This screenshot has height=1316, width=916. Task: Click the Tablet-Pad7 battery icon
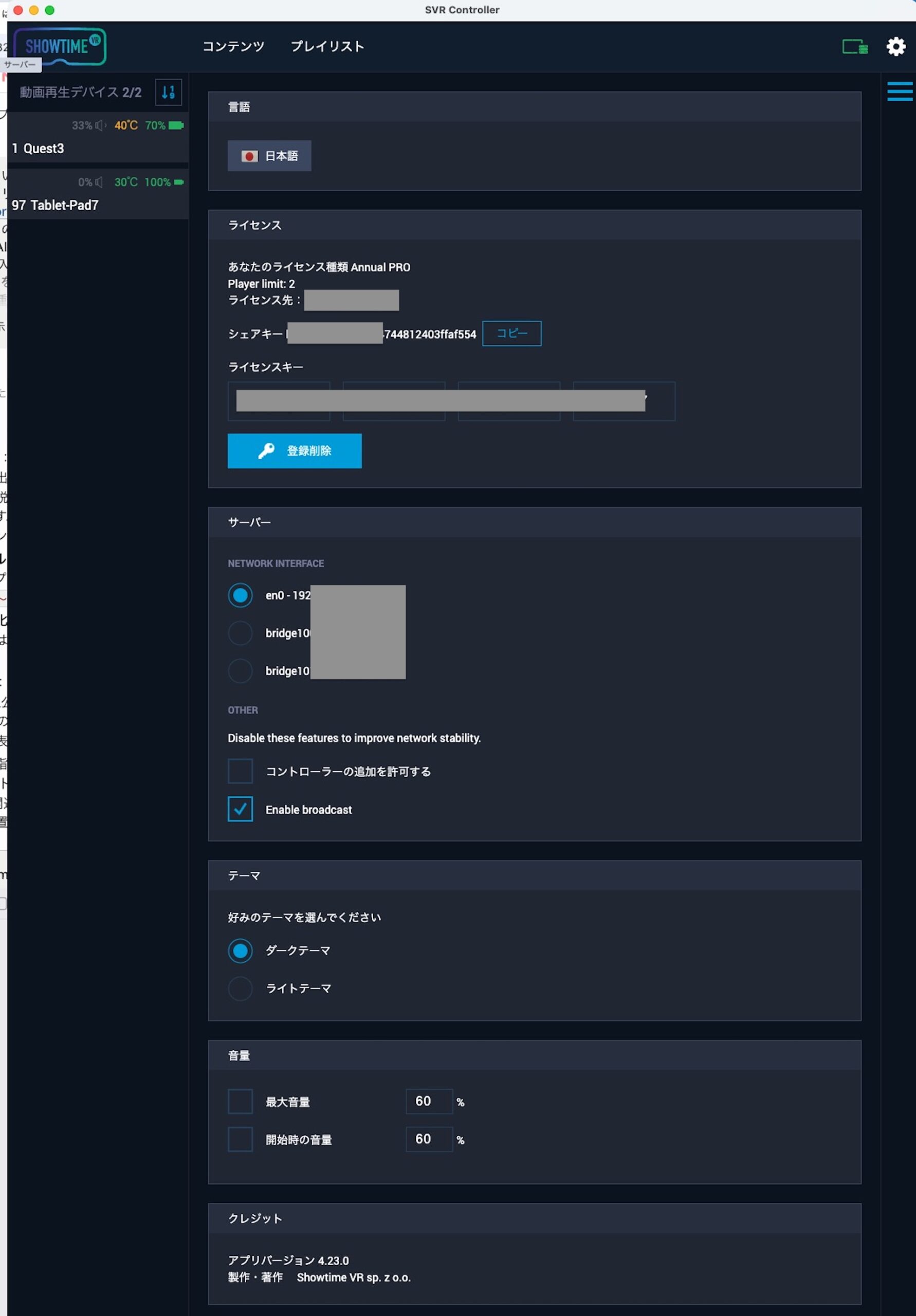click(179, 182)
